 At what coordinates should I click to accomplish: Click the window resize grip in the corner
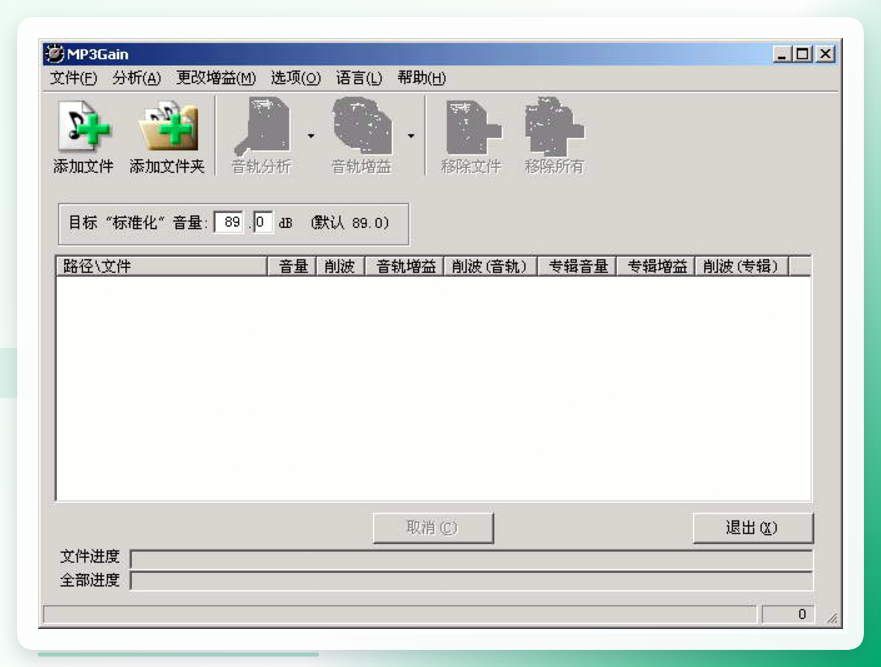pos(832,618)
